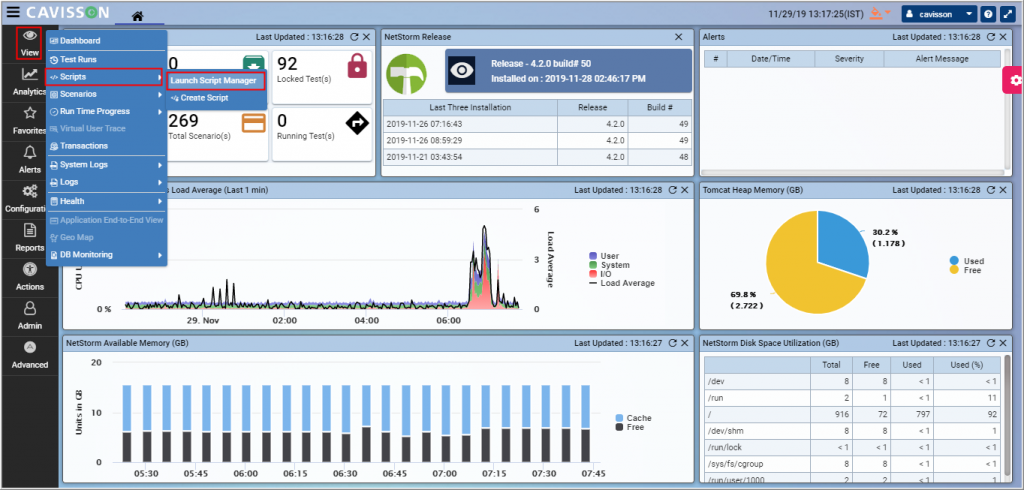
Task: Toggle full screen with the expand arrows icon
Action: pos(1006,14)
